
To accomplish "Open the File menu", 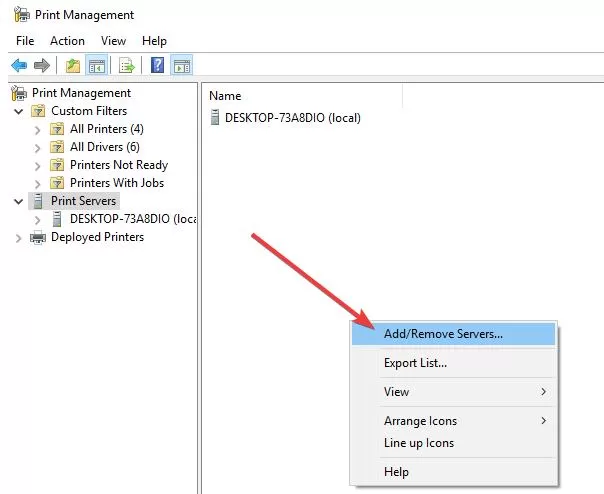I will [25, 41].
